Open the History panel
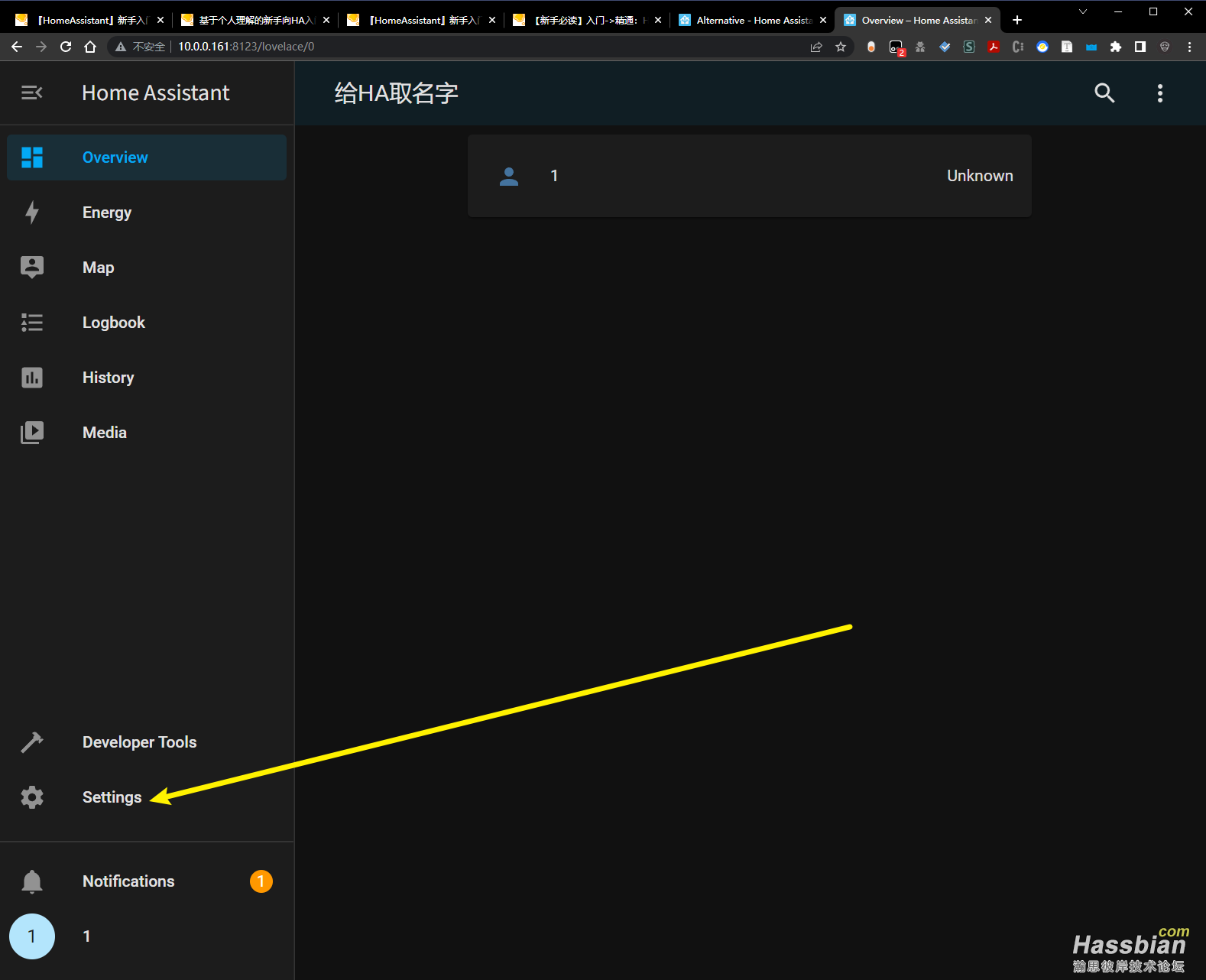The height and width of the screenshot is (980, 1206). pyautogui.click(x=147, y=378)
